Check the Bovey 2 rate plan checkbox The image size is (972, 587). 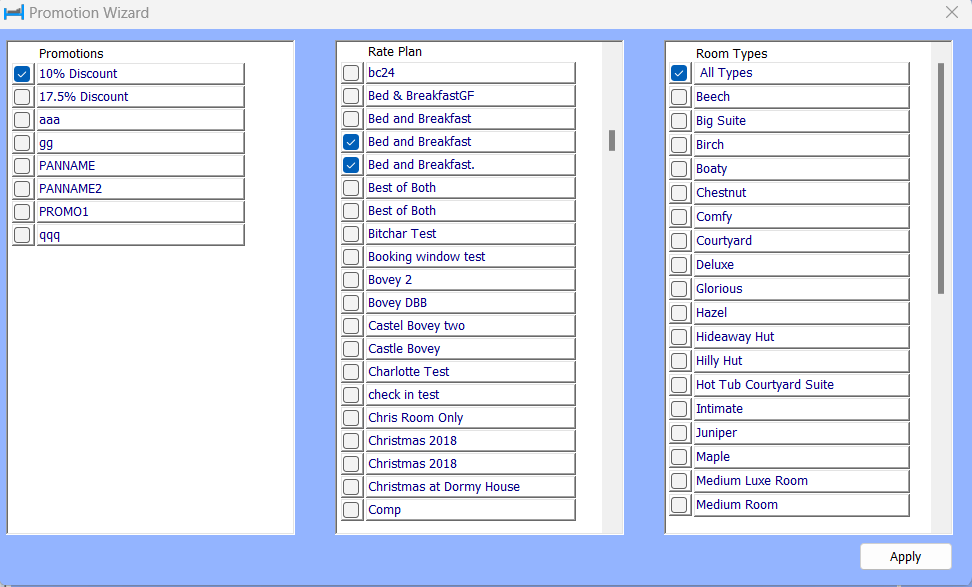pos(351,280)
